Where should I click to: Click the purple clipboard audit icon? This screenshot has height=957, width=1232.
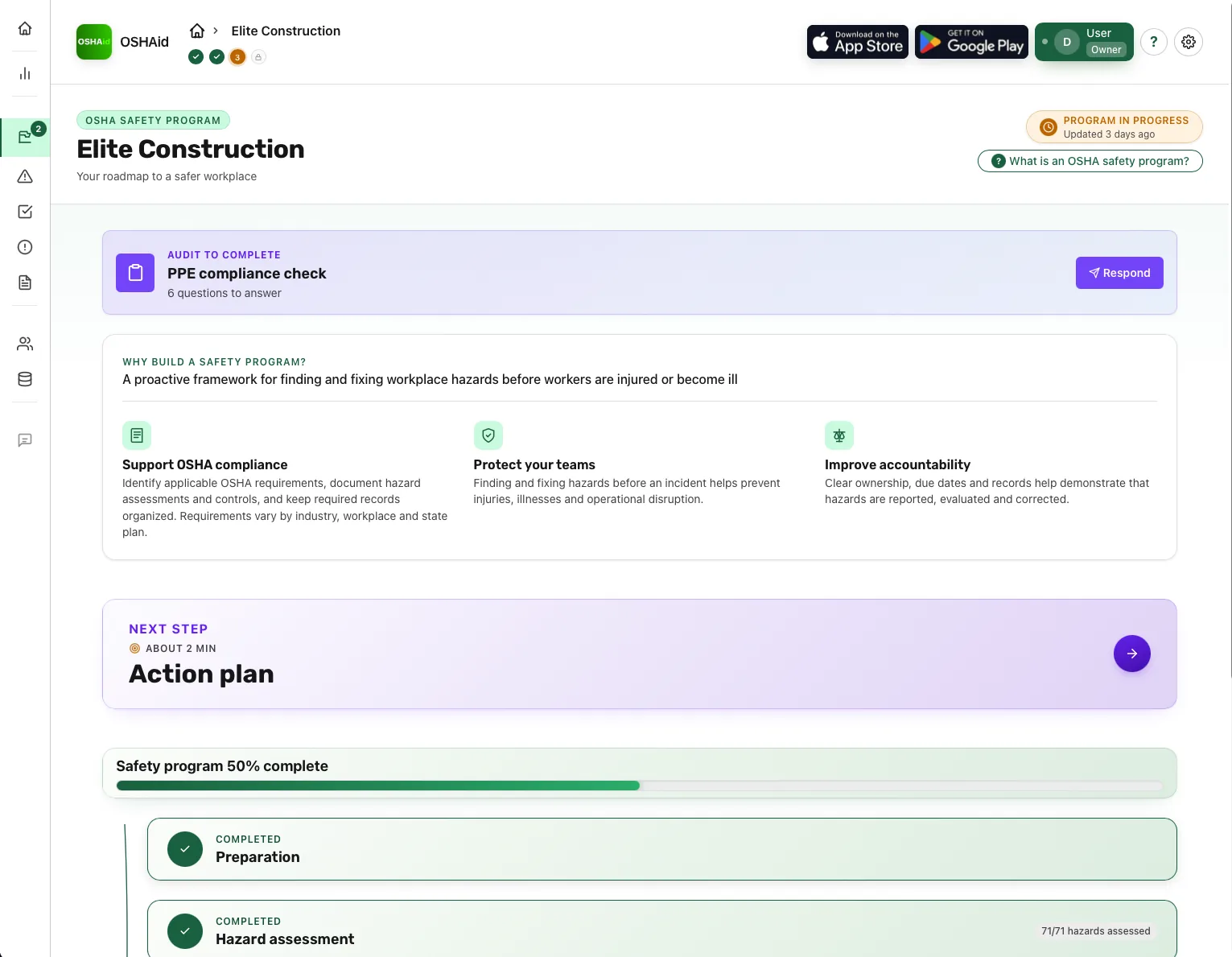click(135, 273)
